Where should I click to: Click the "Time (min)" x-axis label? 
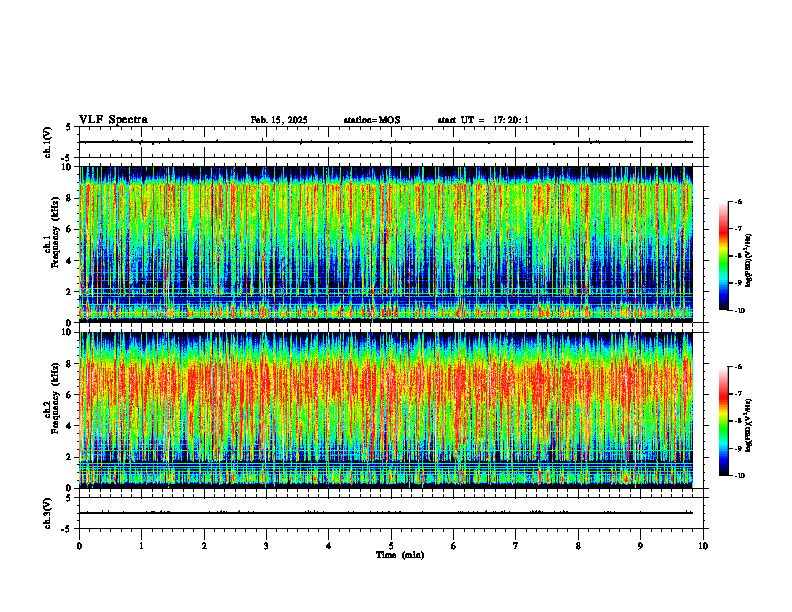(400, 555)
